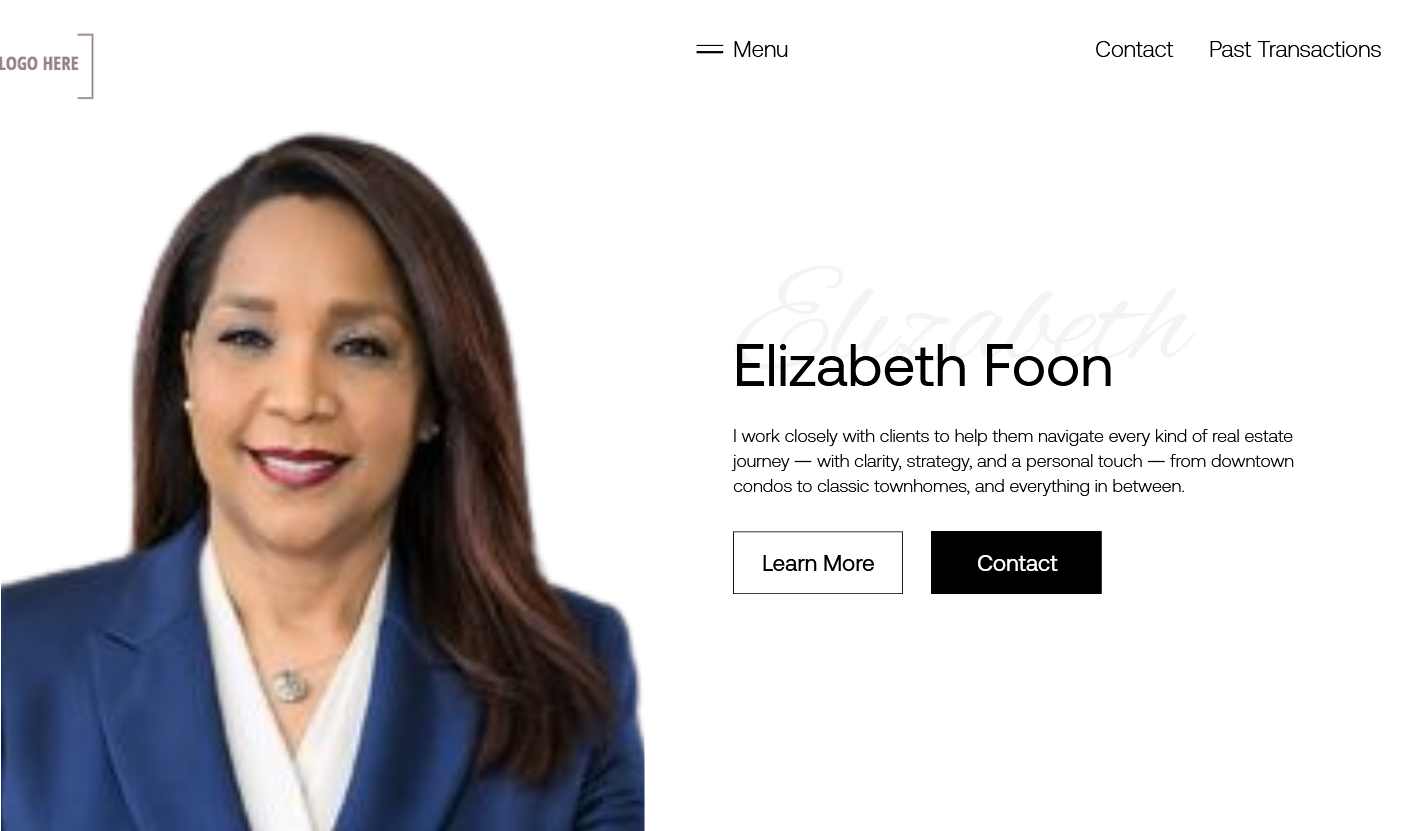Go to Past Transactions page

[1295, 49]
